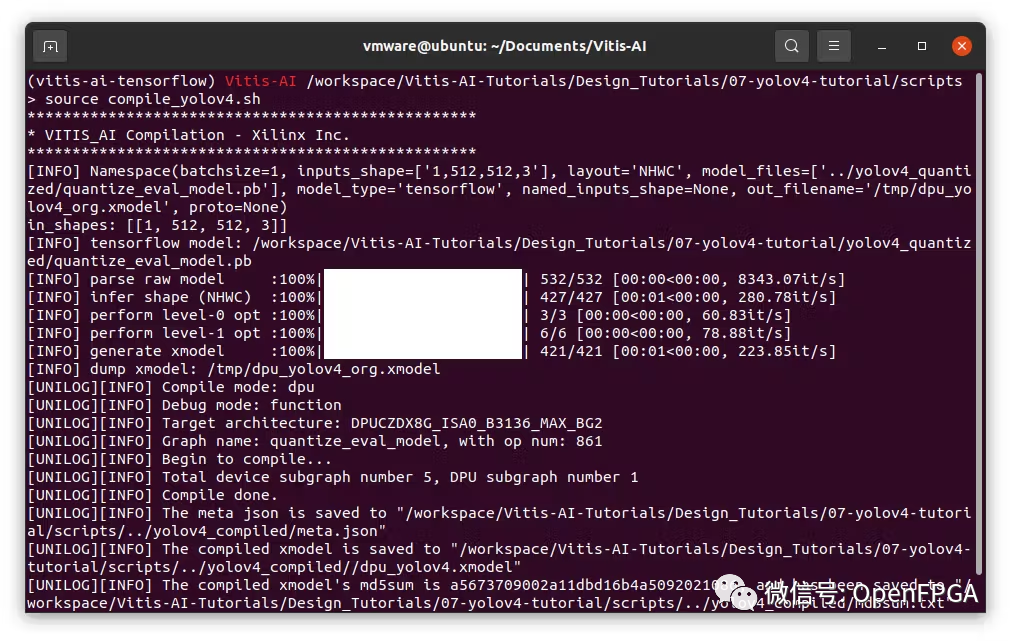Click the red Vitis-AI prompt text
This screenshot has width=1011, height=641.
pyautogui.click(x=260, y=81)
